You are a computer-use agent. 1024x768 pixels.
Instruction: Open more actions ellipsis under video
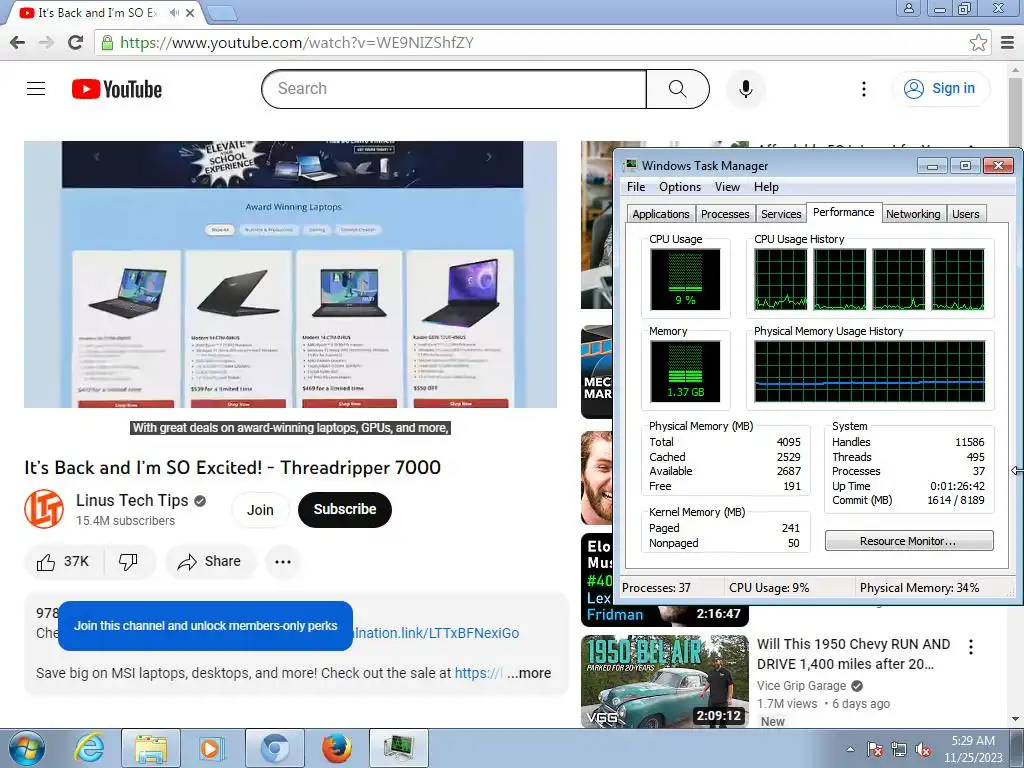click(x=283, y=562)
